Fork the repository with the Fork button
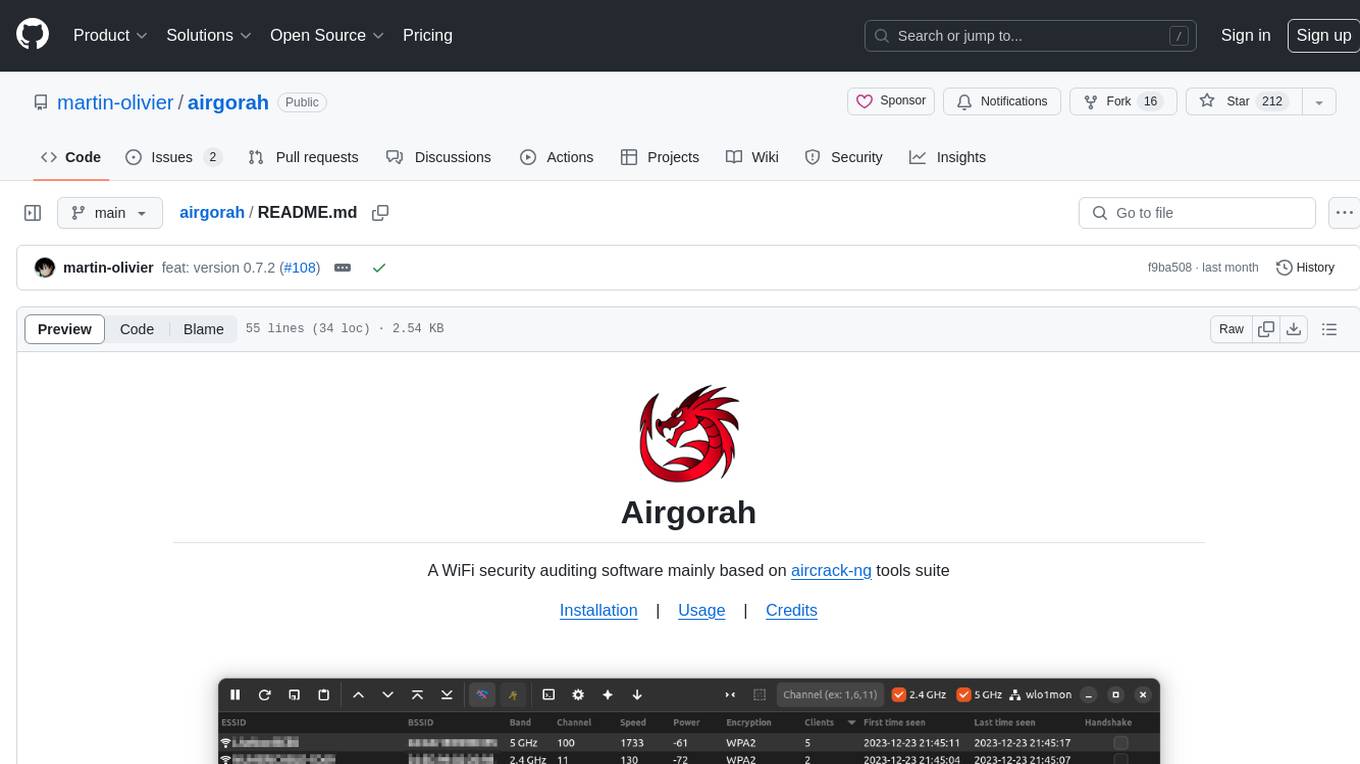The height and width of the screenshot is (764, 1360). click(x=1123, y=101)
